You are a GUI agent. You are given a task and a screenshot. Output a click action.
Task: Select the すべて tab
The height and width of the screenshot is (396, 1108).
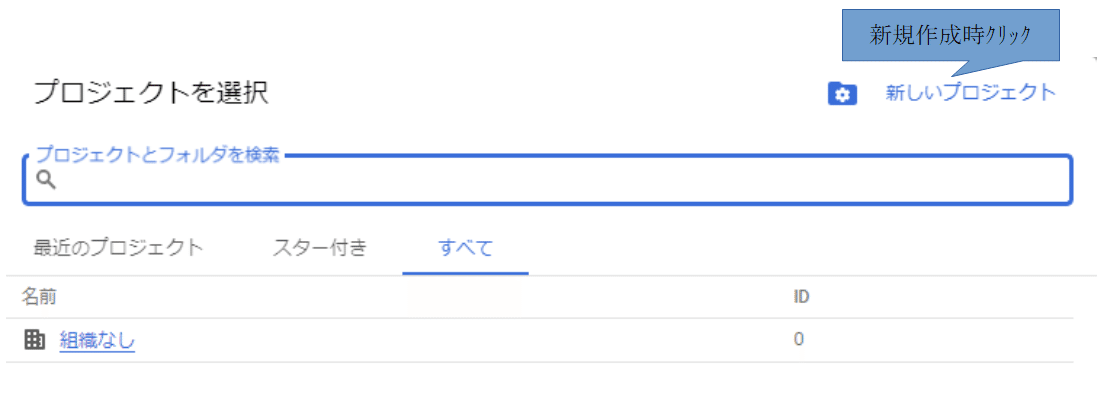point(466,248)
